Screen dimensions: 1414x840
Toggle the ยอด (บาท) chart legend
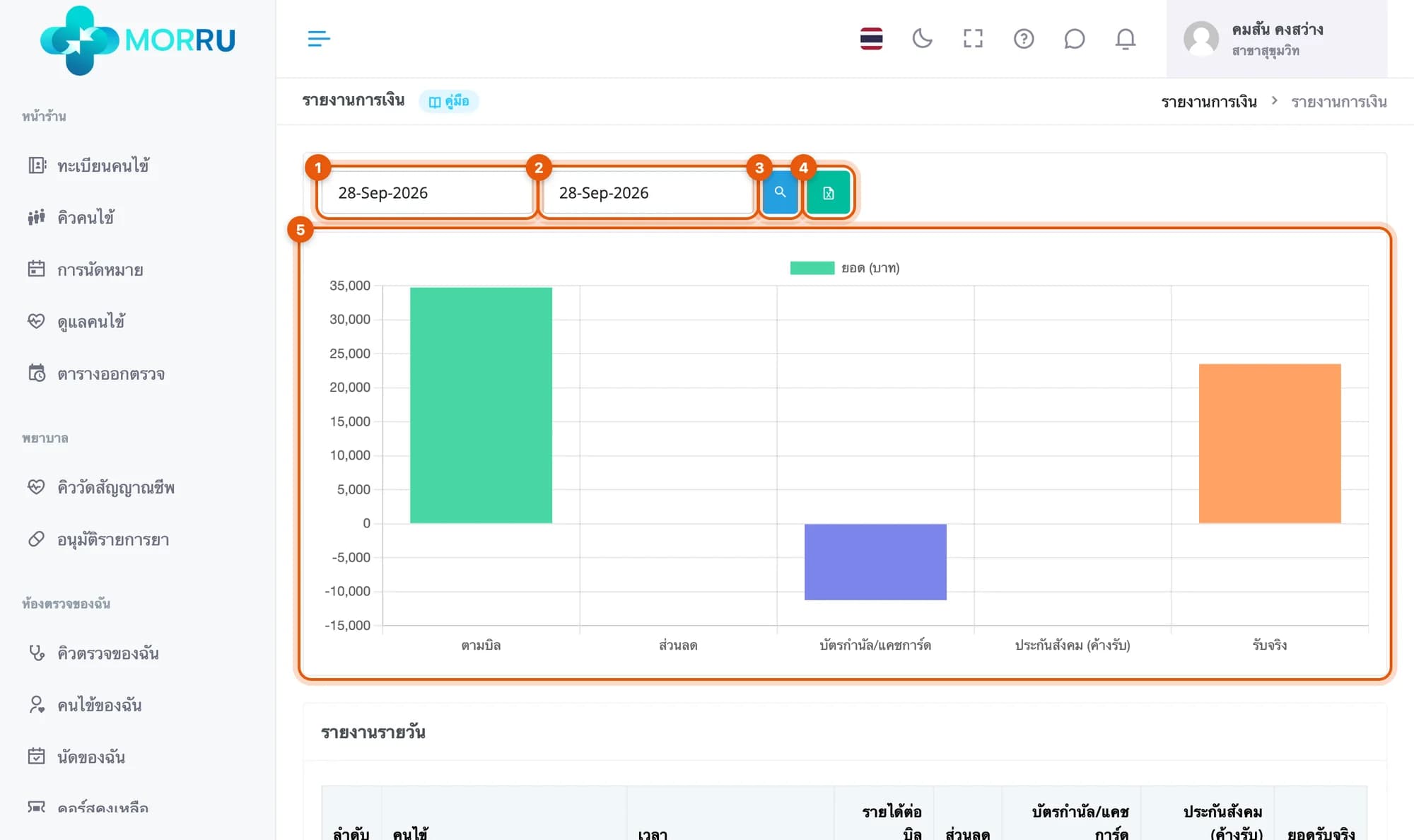coord(845,268)
